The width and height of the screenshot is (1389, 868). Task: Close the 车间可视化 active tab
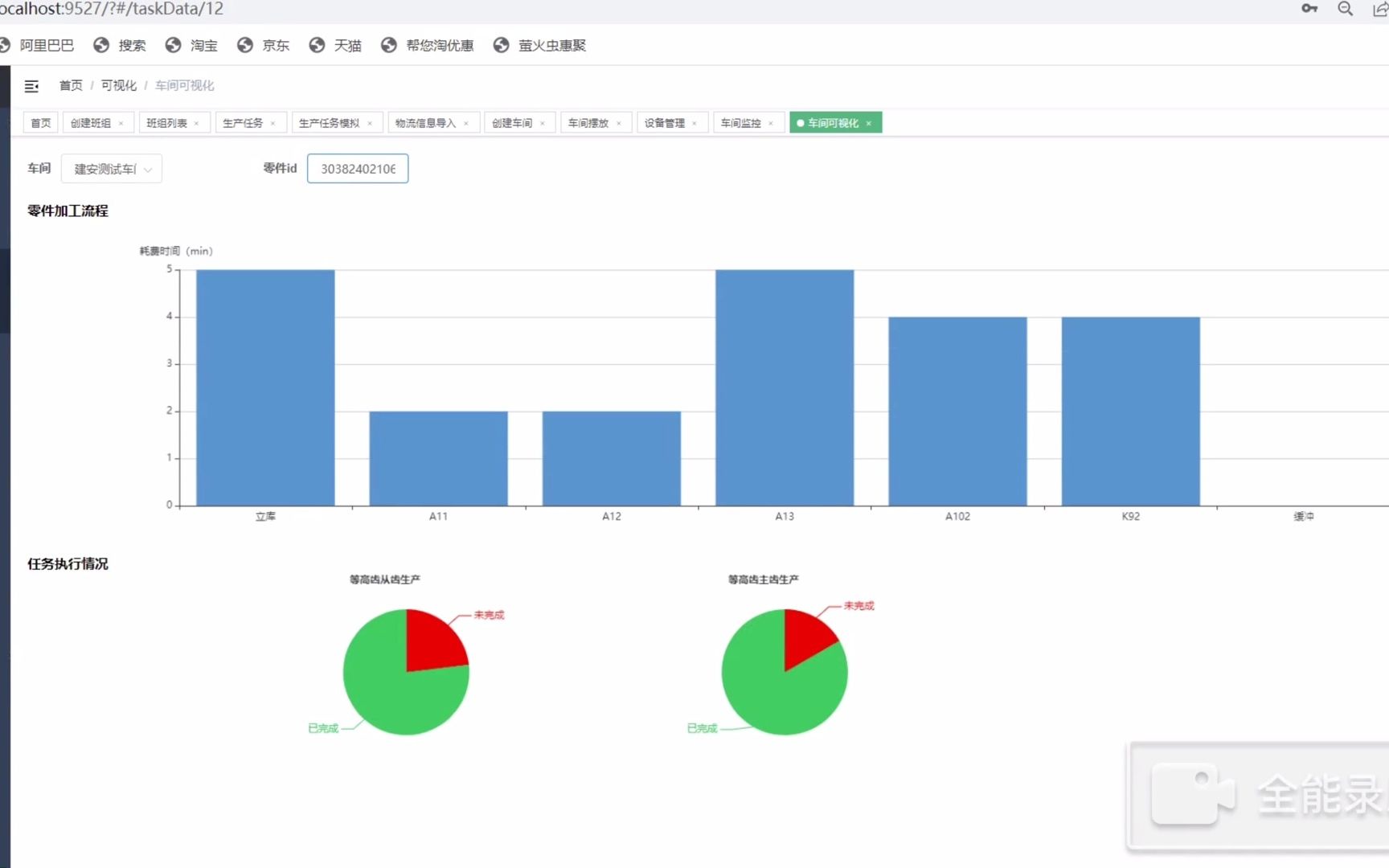pyautogui.click(x=869, y=123)
